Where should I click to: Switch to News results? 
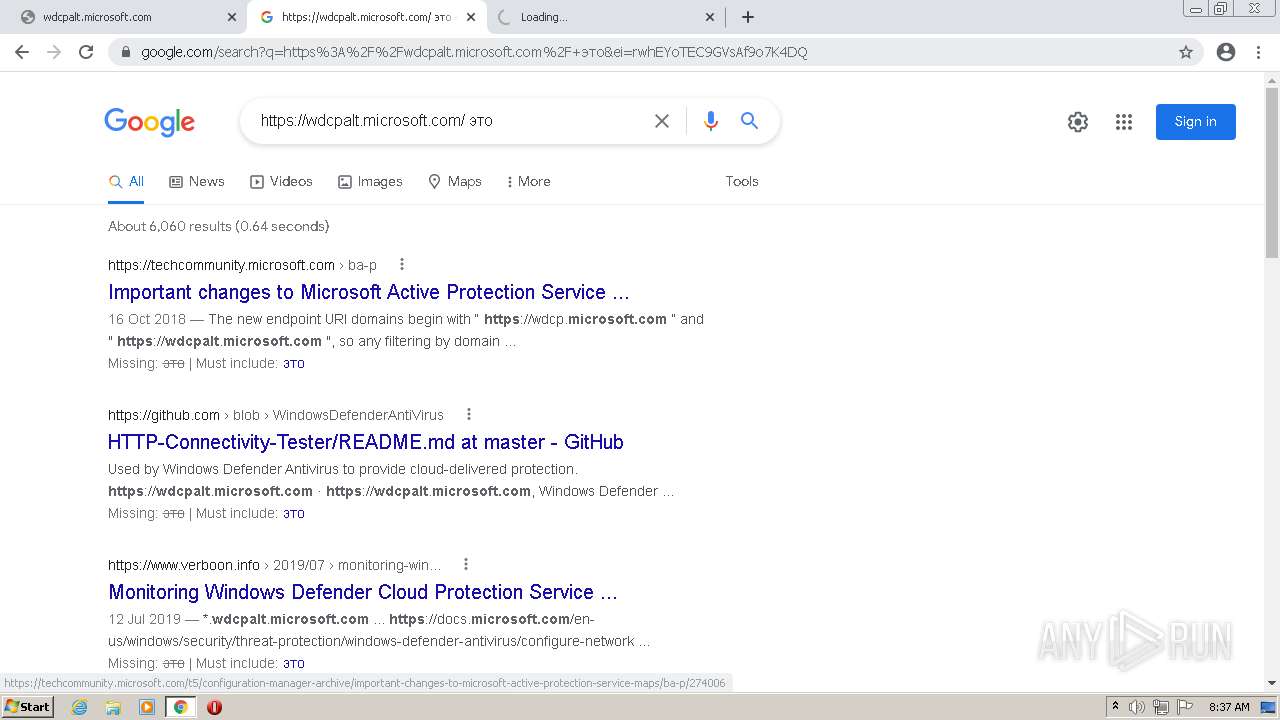pos(197,181)
